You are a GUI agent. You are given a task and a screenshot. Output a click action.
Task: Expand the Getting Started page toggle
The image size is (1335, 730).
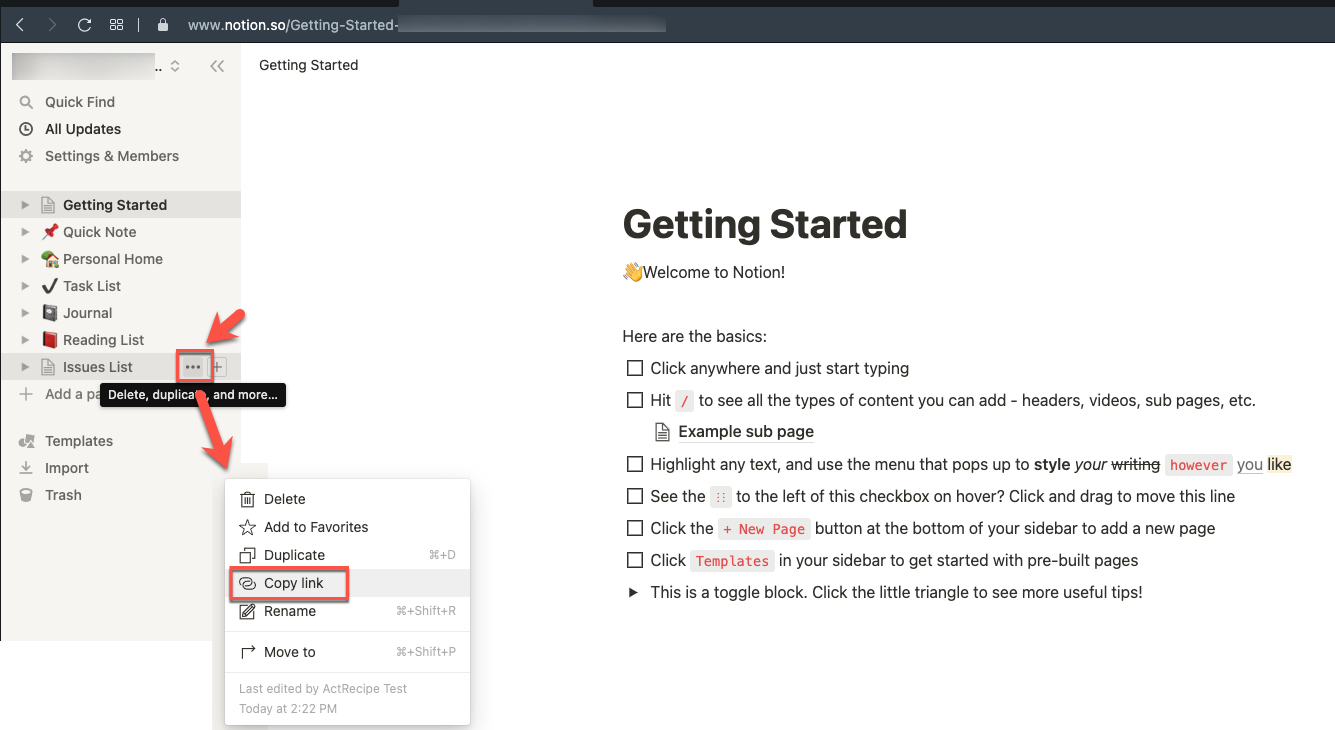point(26,205)
